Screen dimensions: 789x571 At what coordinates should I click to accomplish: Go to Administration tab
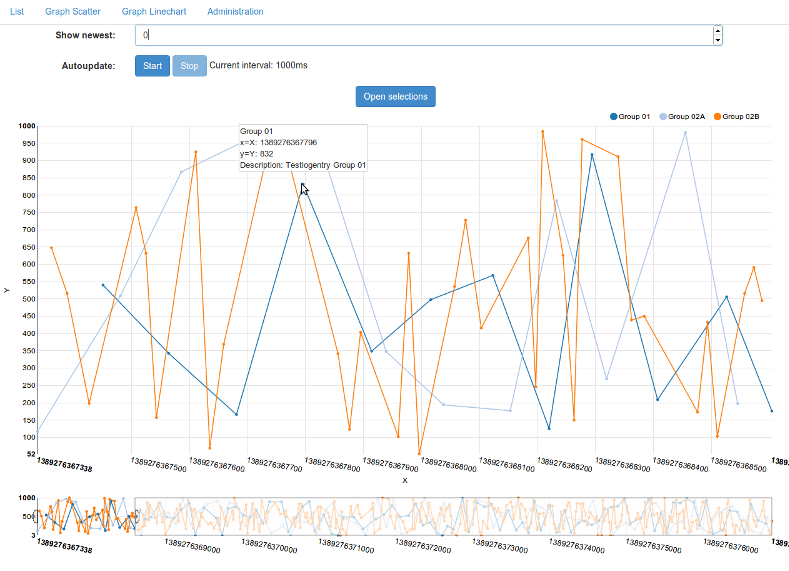(x=235, y=11)
